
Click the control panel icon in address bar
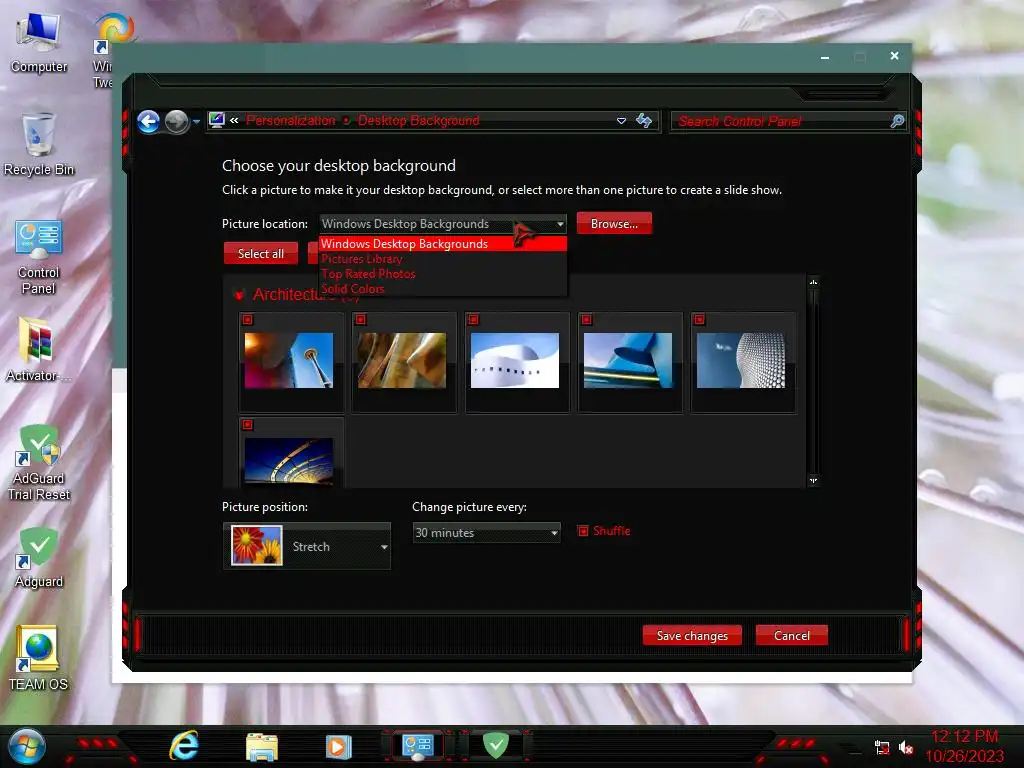[216, 120]
